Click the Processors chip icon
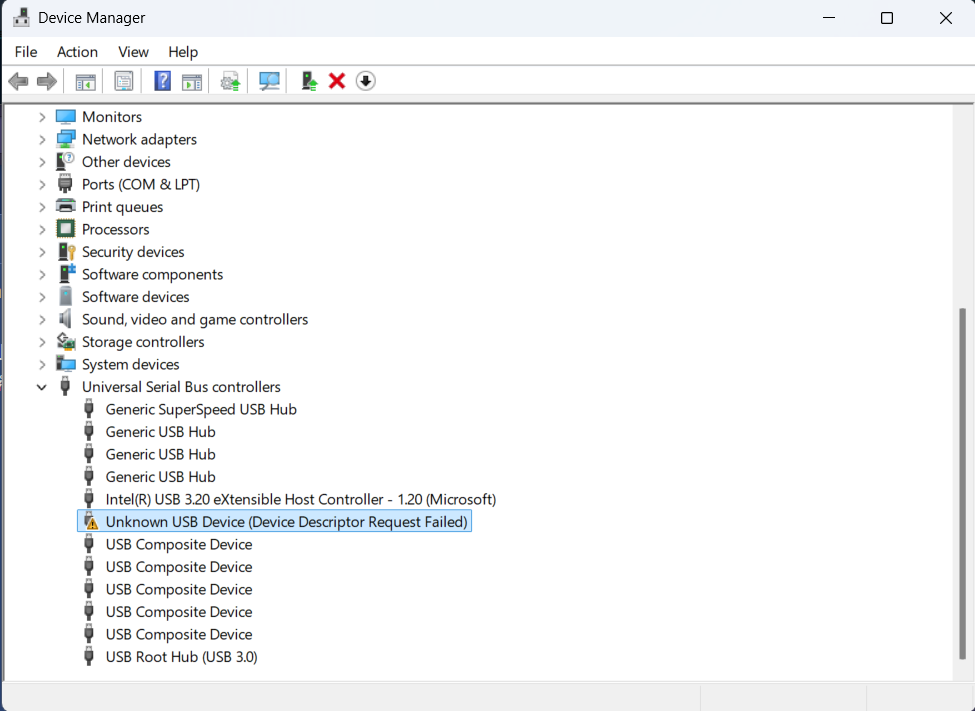The image size is (975, 711). tap(65, 229)
